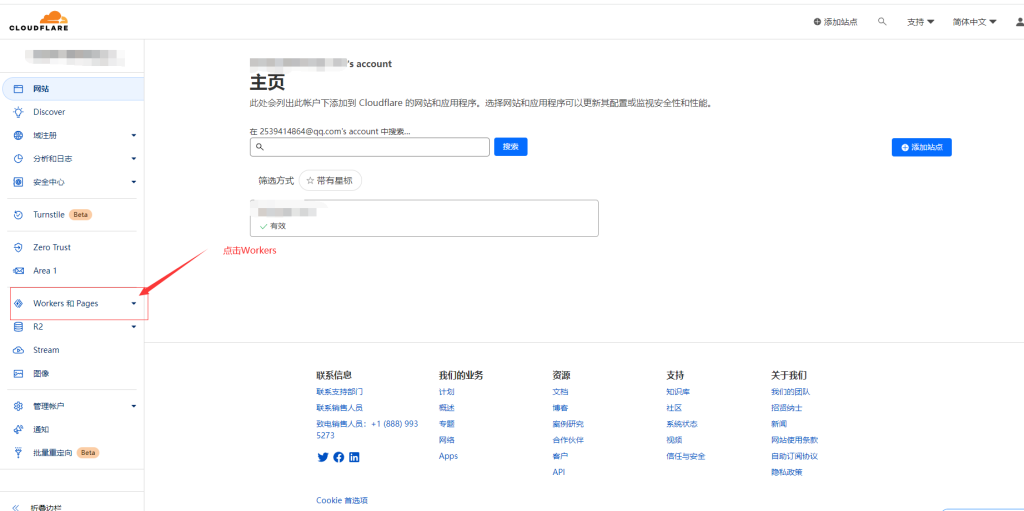
Task: Open the 计划 footer link
Action: tap(447, 392)
